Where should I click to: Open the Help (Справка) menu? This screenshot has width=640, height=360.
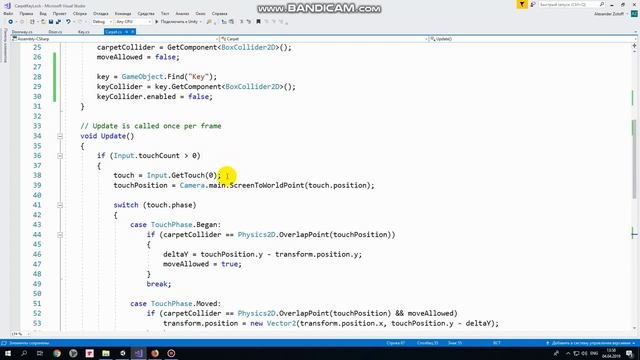tap(220, 13)
